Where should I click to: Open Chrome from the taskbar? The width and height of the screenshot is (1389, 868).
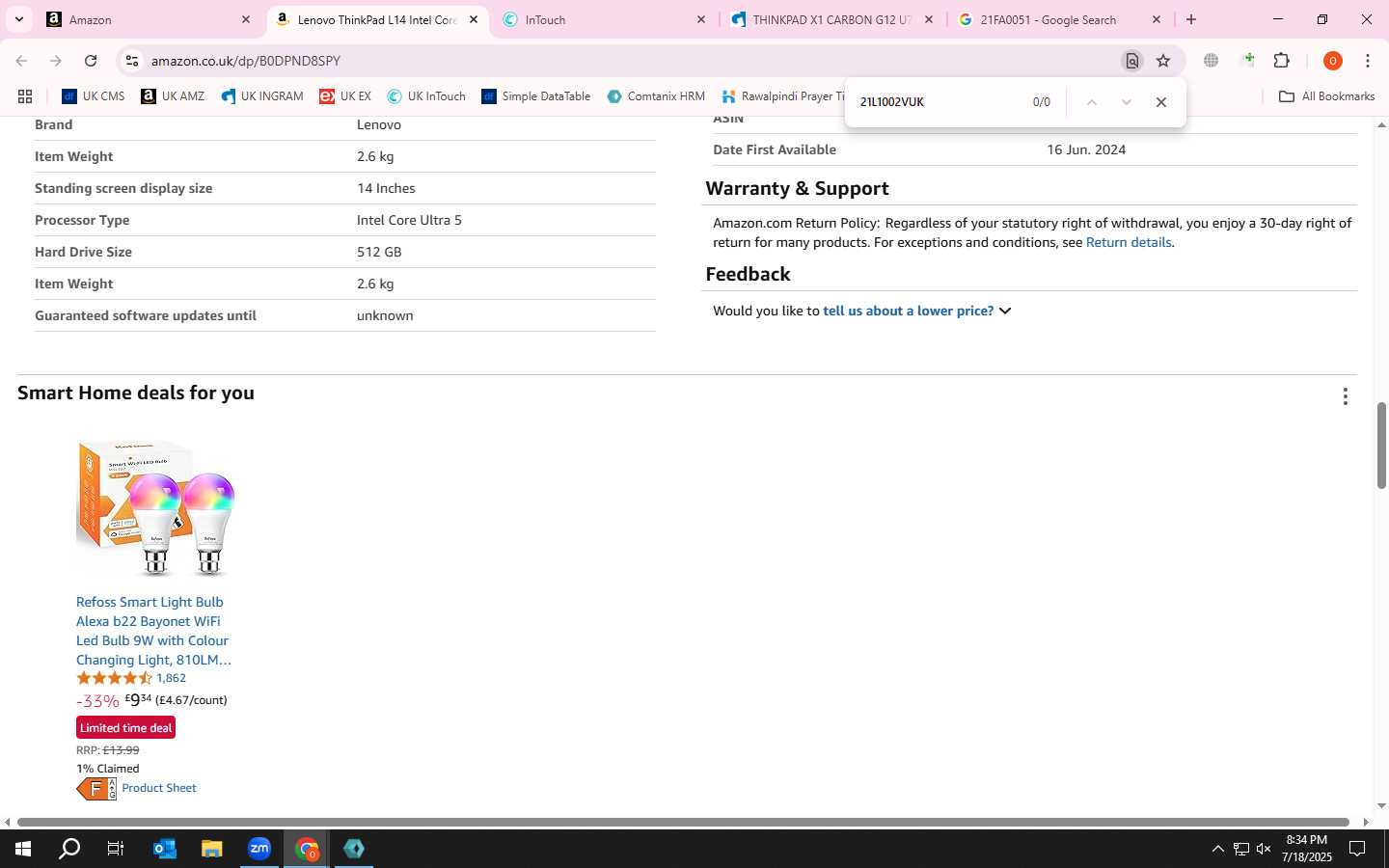pos(307,849)
